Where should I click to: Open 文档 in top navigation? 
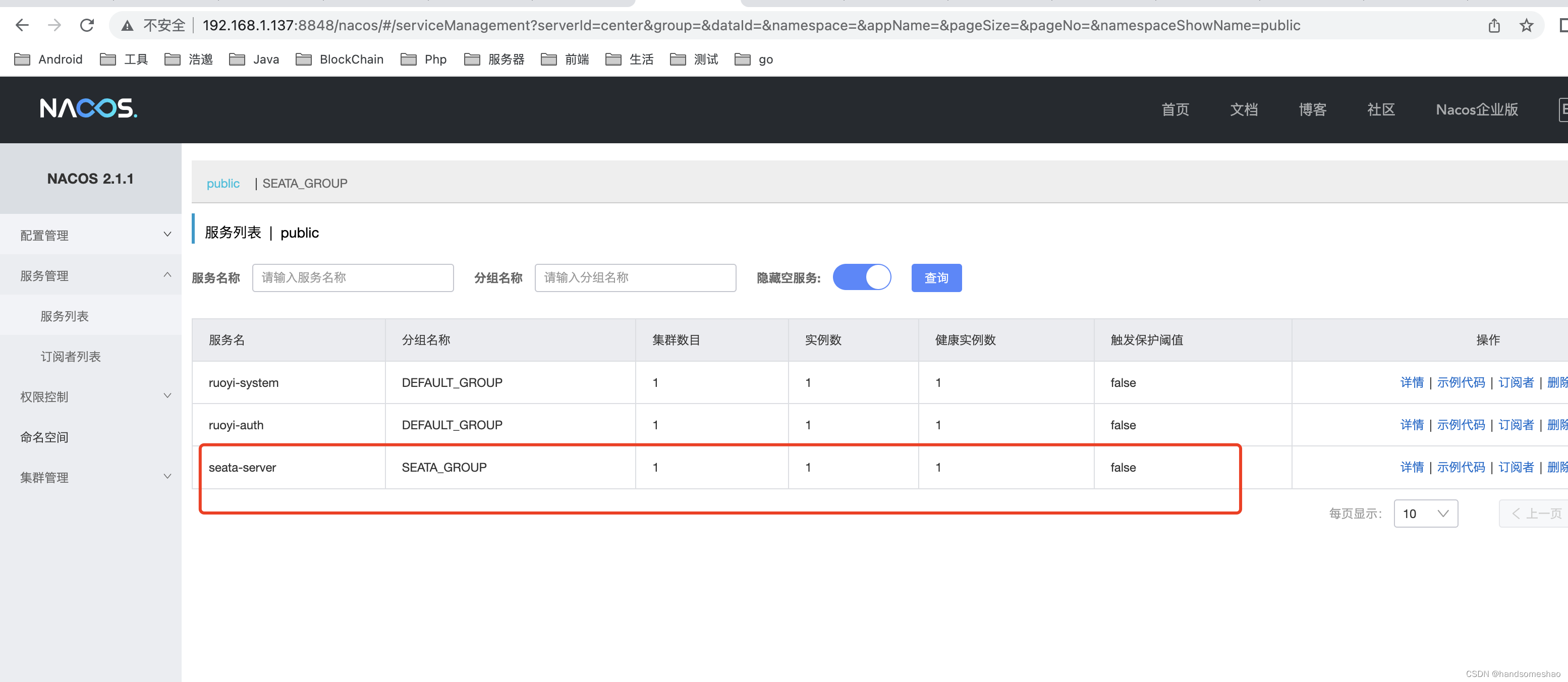tap(1244, 109)
